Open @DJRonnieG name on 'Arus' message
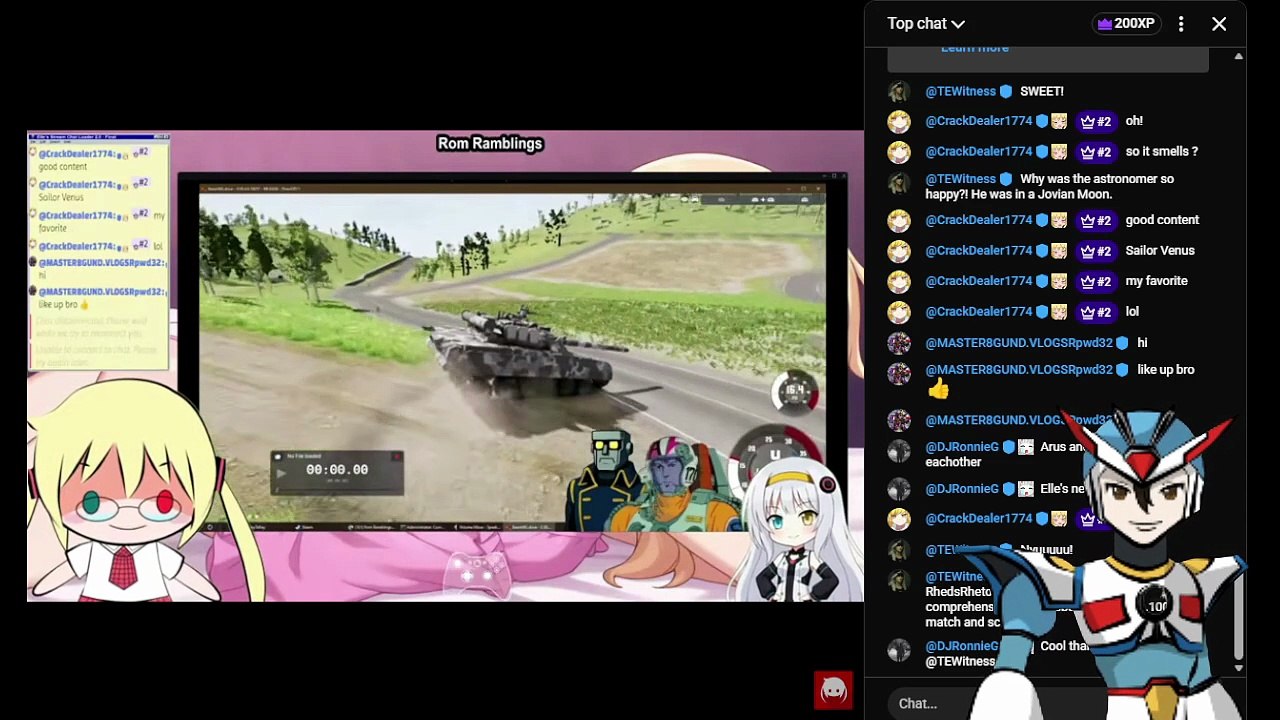The image size is (1280, 720). coord(961,447)
